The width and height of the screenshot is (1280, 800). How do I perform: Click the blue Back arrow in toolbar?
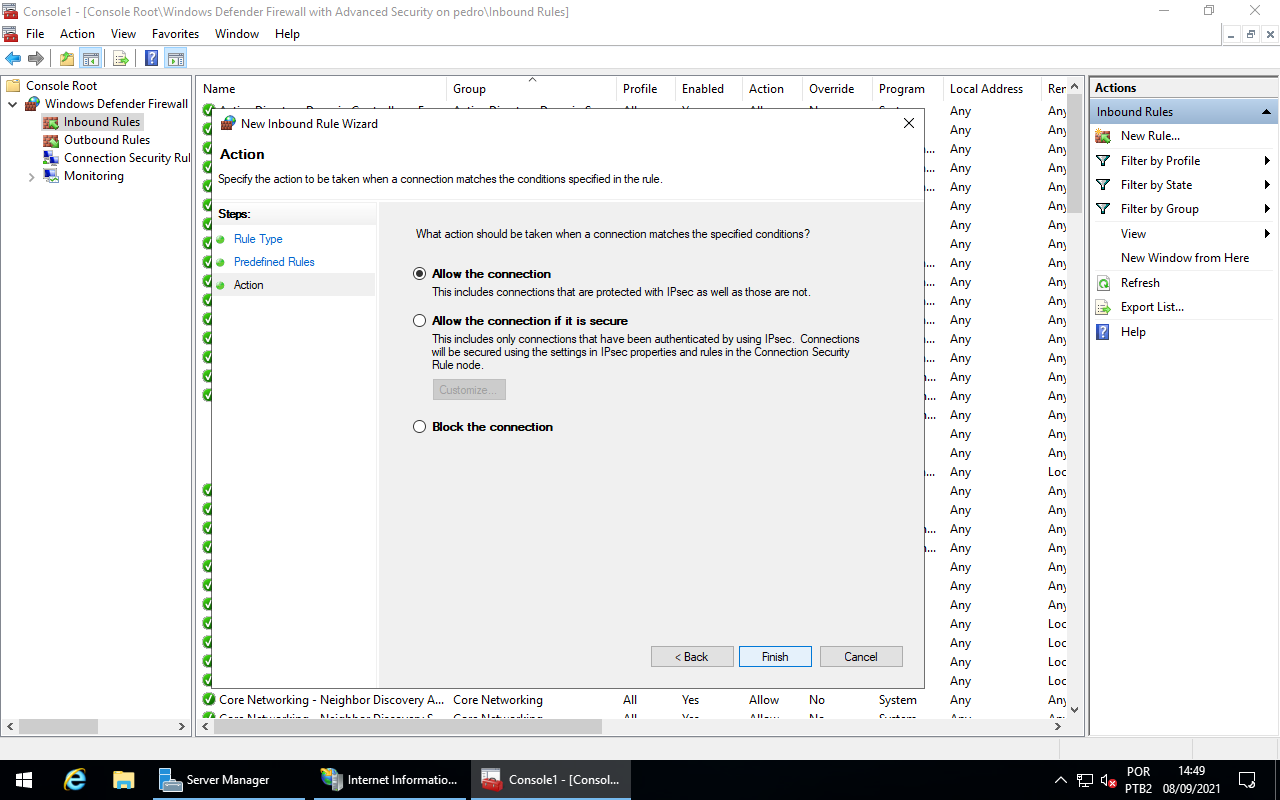pyautogui.click(x=13, y=58)
